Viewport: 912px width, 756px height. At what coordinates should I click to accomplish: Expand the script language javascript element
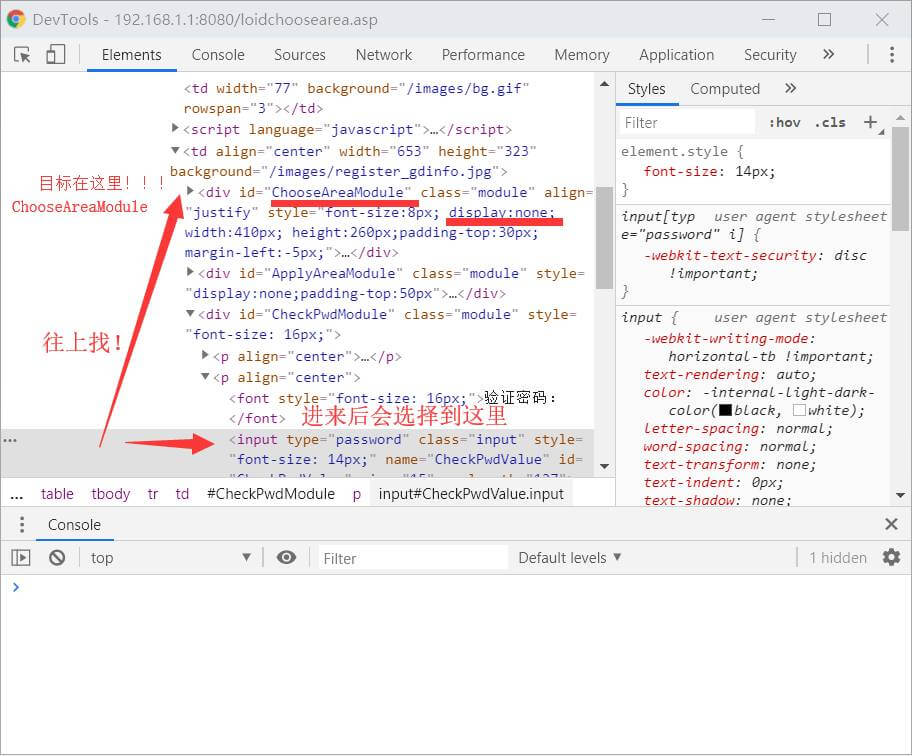click(178, 129)
